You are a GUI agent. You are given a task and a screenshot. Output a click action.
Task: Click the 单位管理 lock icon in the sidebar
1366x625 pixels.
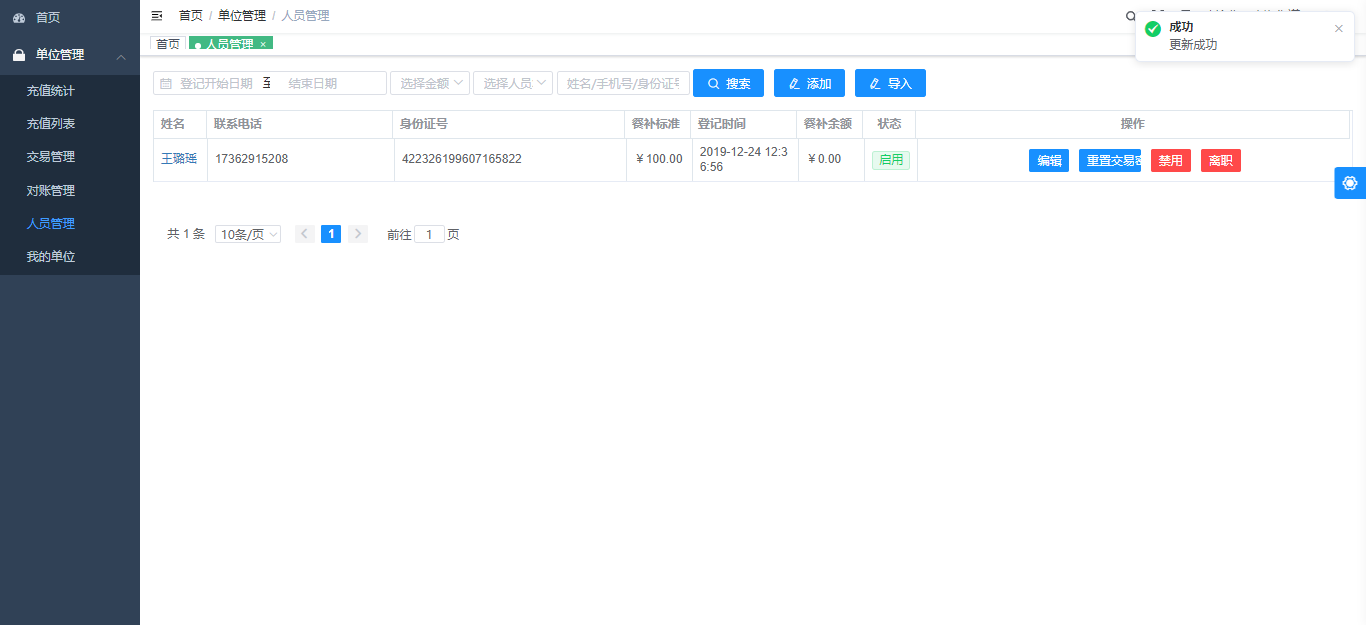tap(19, 55)
